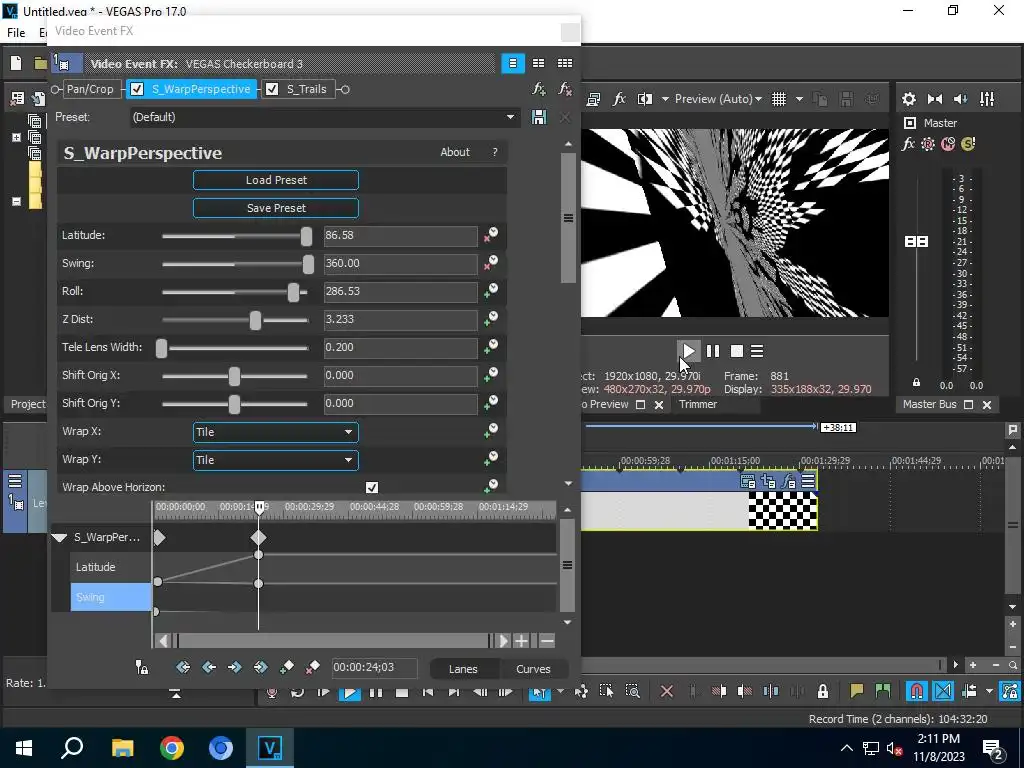Click the Z Dist slider handle
The width and height of the screenshot is (1024, 768).
pos(255,320)
